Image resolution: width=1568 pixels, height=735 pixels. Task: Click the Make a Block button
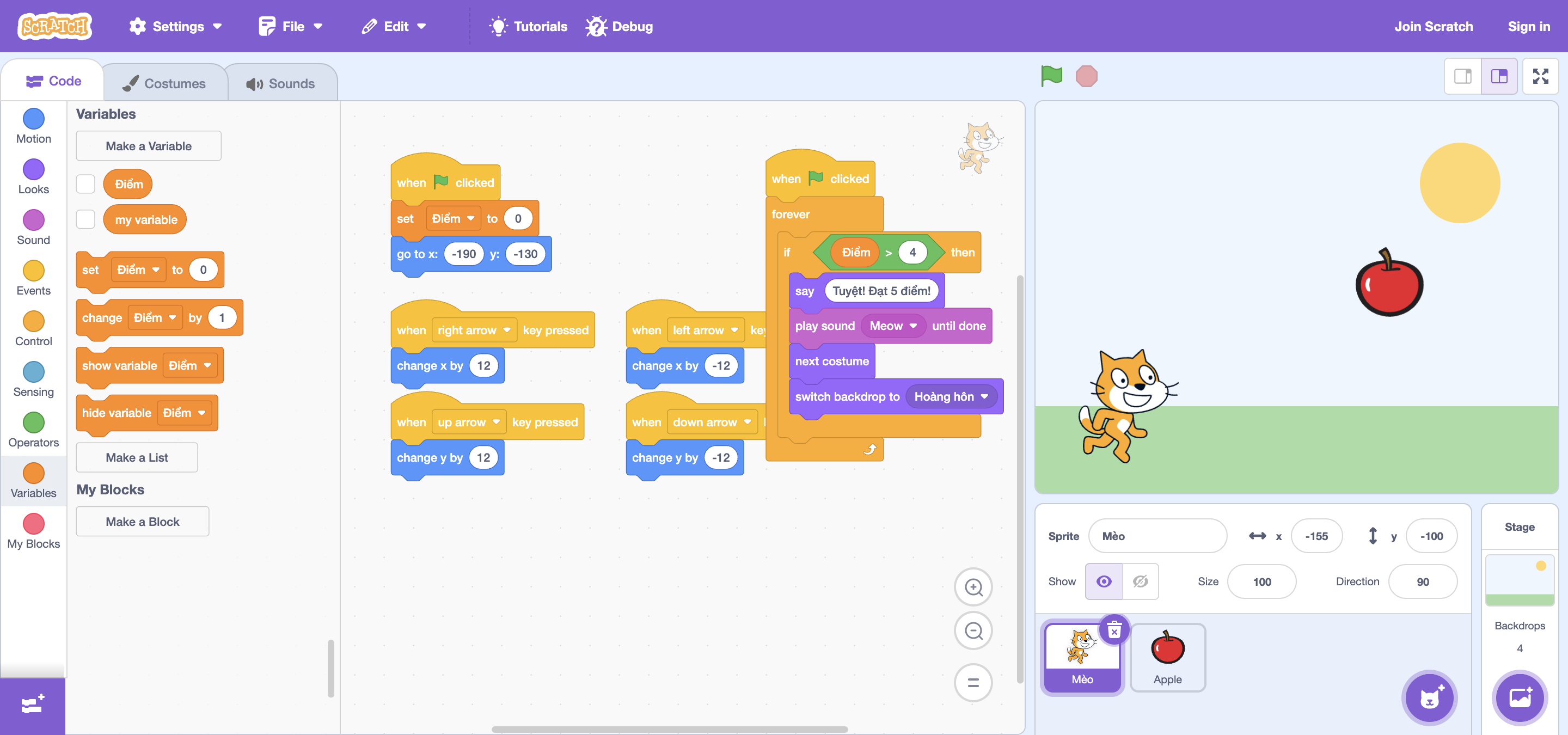point(143,522)
